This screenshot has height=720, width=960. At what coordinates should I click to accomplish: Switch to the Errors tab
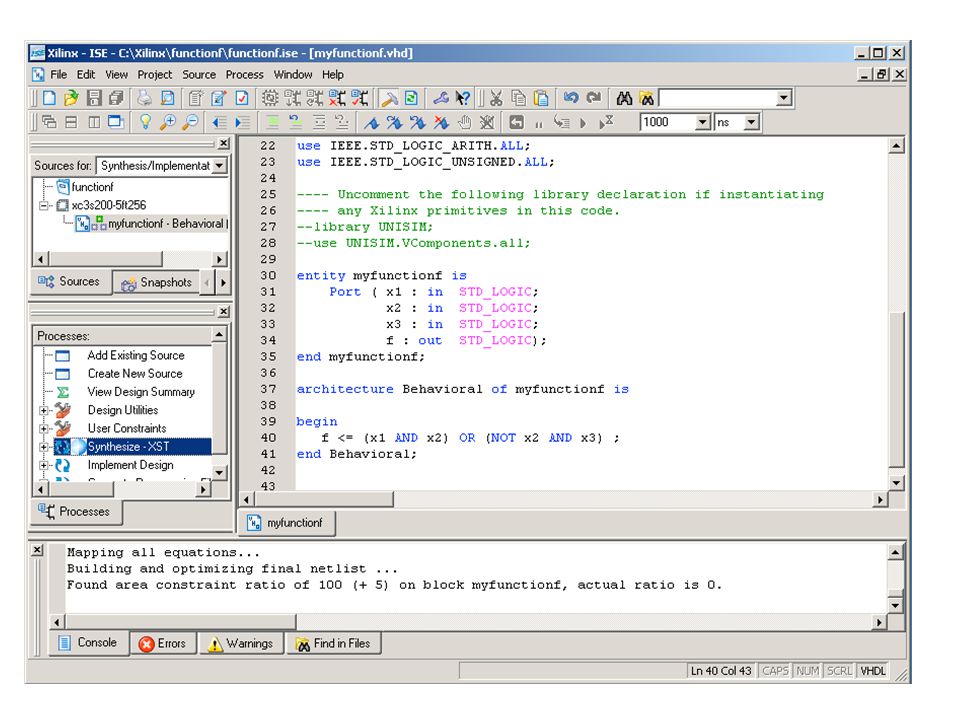pos(163,643)
